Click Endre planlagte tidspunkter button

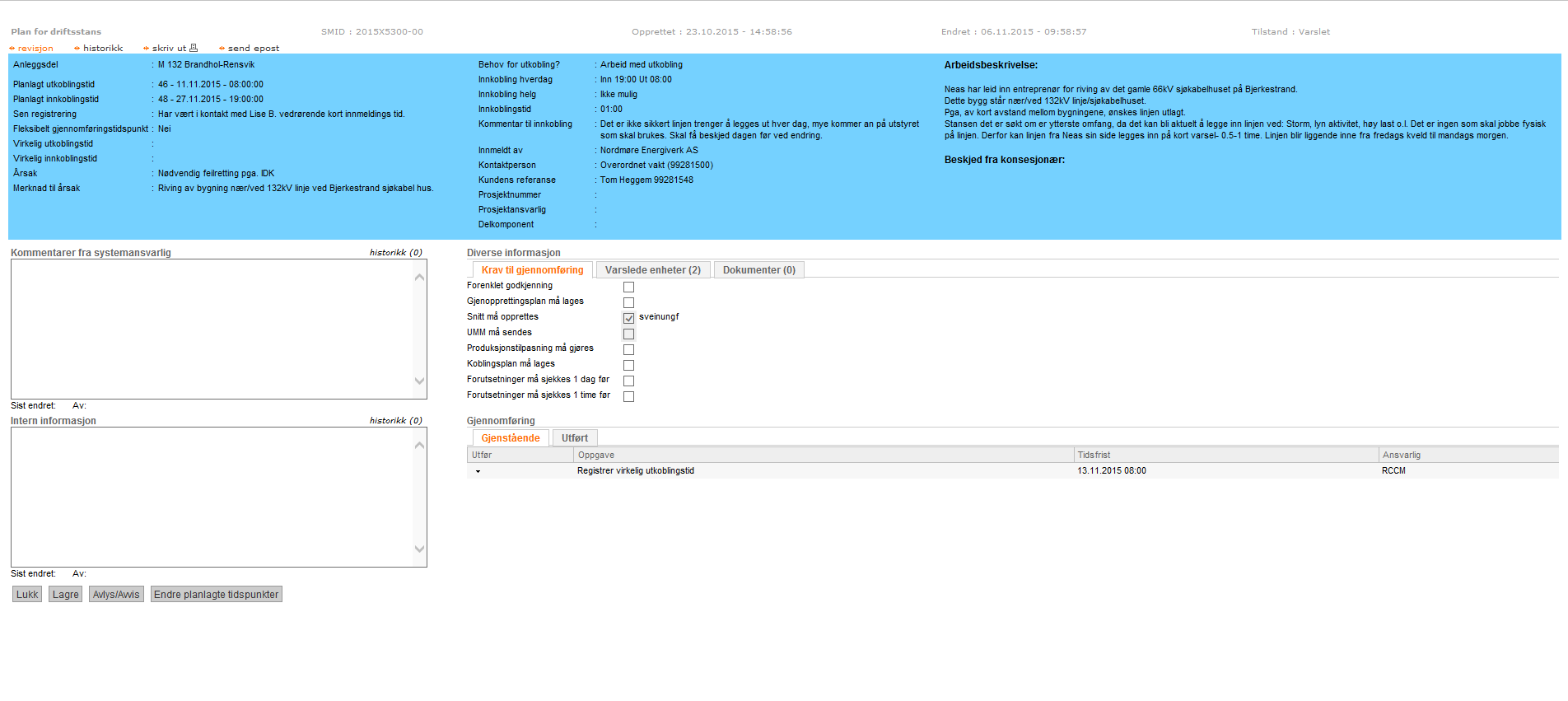click(217, 595)
